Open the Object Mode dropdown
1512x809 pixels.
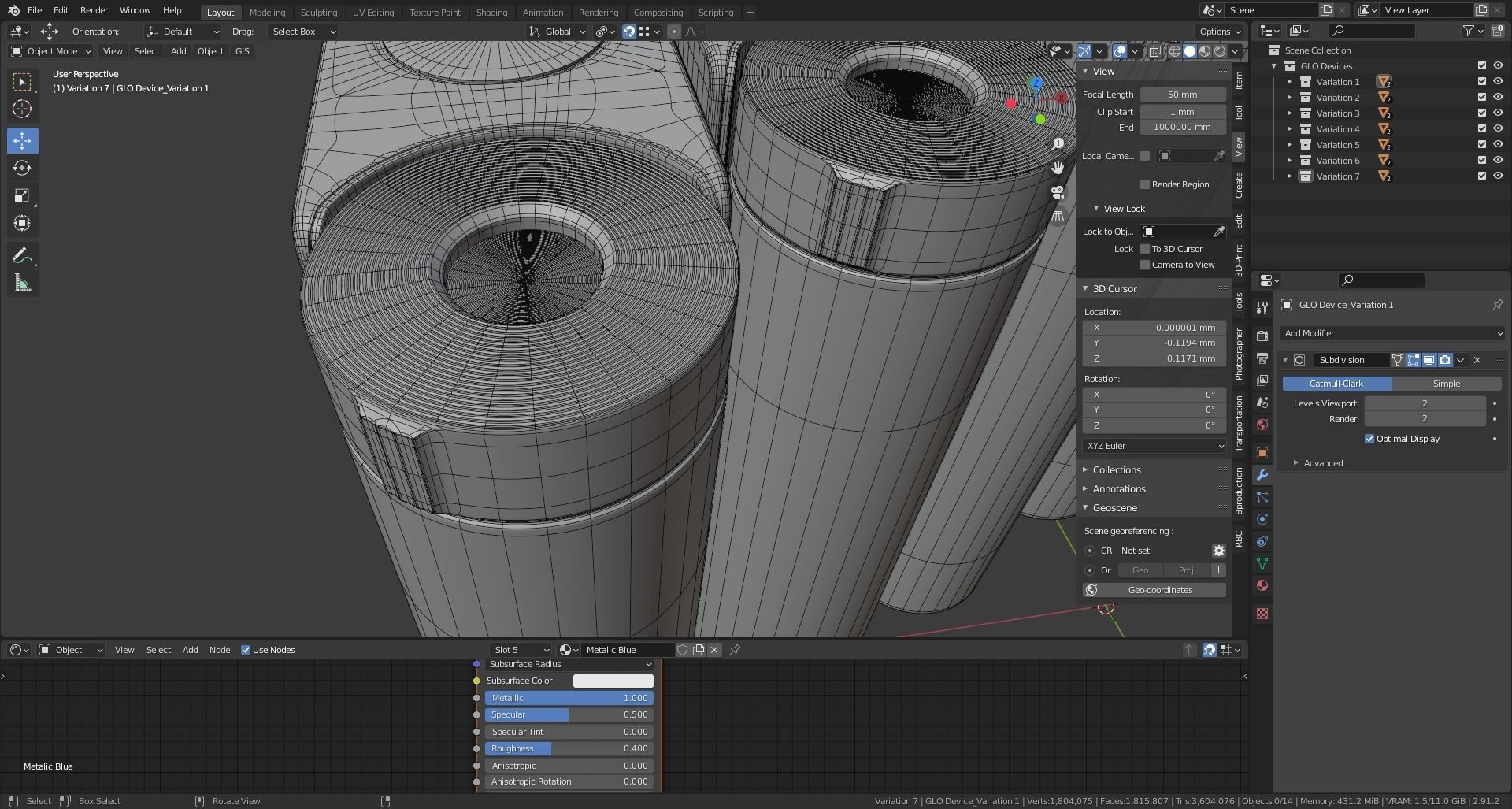(x=51, y=51)
